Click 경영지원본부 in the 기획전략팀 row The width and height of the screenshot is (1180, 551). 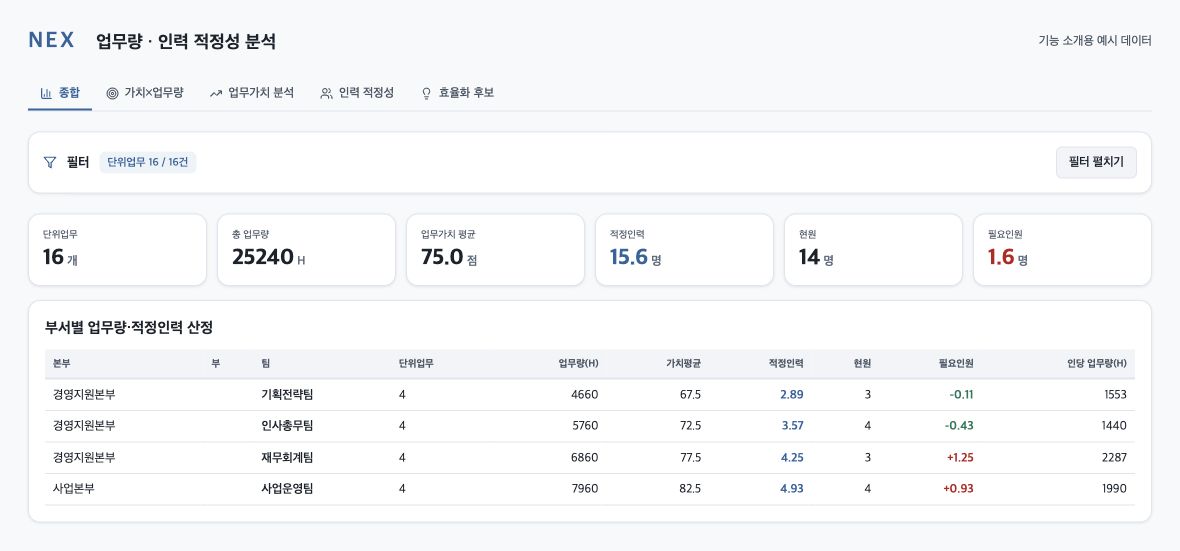pyautogui.click(x=84, y=394)
